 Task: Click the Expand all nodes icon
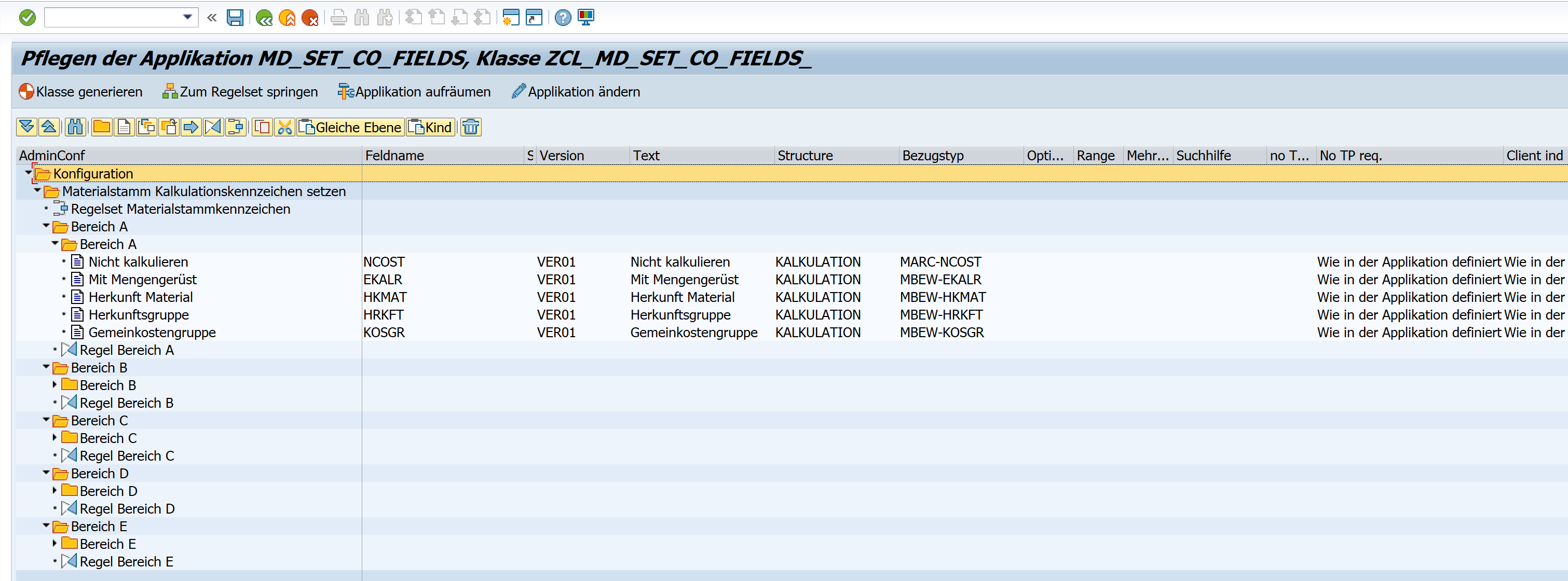(26, 127)
